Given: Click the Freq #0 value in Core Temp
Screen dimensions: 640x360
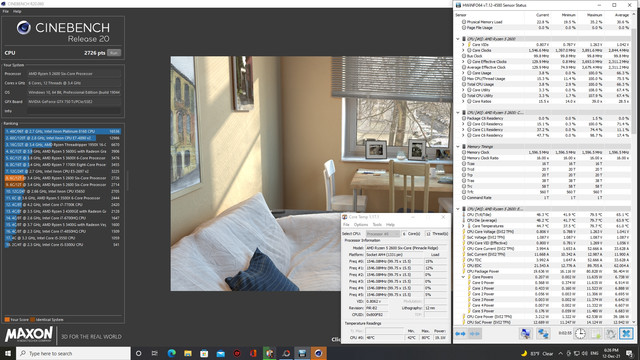Looking at the screenshot, I should click(x=394, y=261).
